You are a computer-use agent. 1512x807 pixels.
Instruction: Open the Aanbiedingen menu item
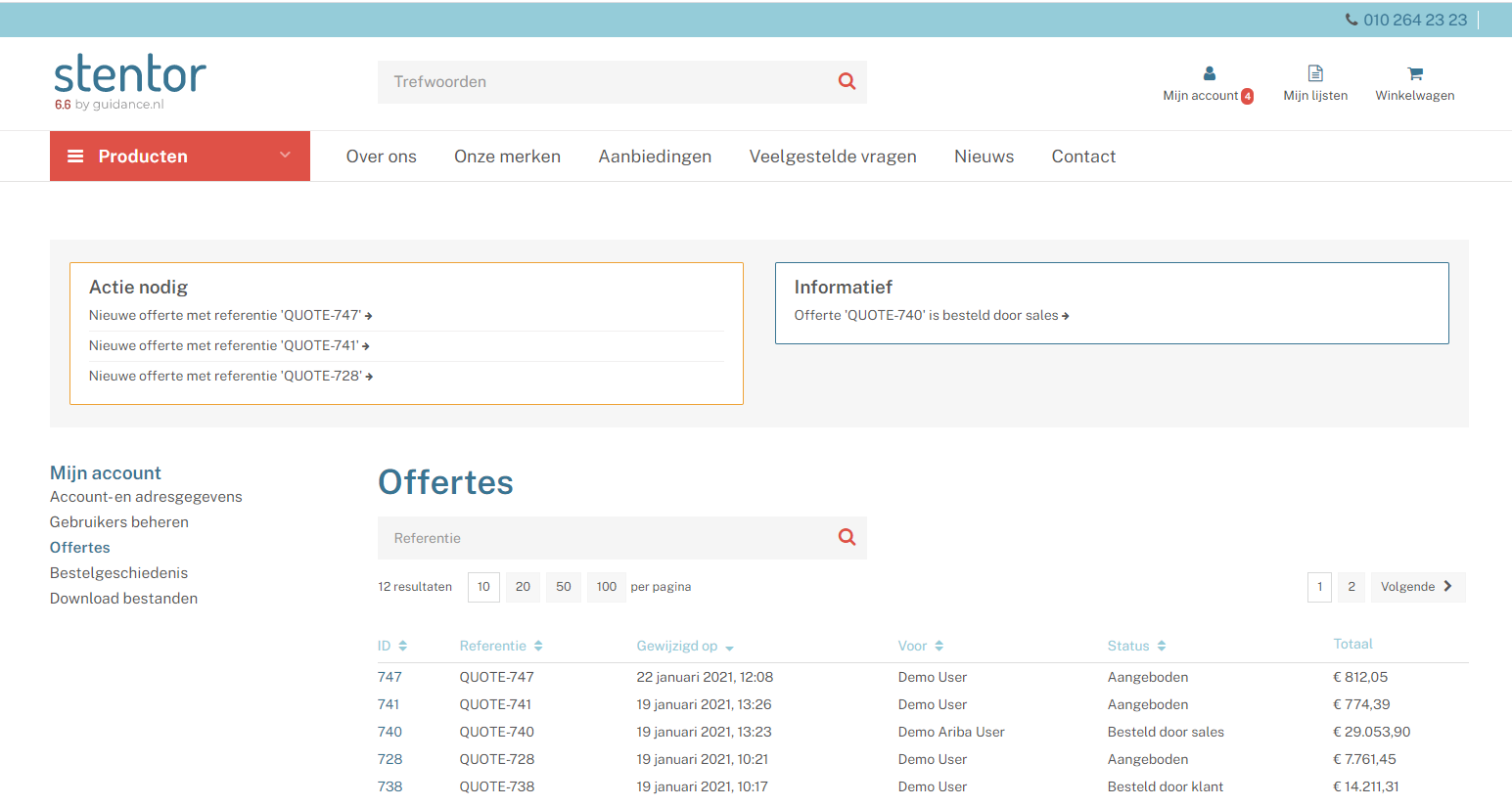coord(655,157)
